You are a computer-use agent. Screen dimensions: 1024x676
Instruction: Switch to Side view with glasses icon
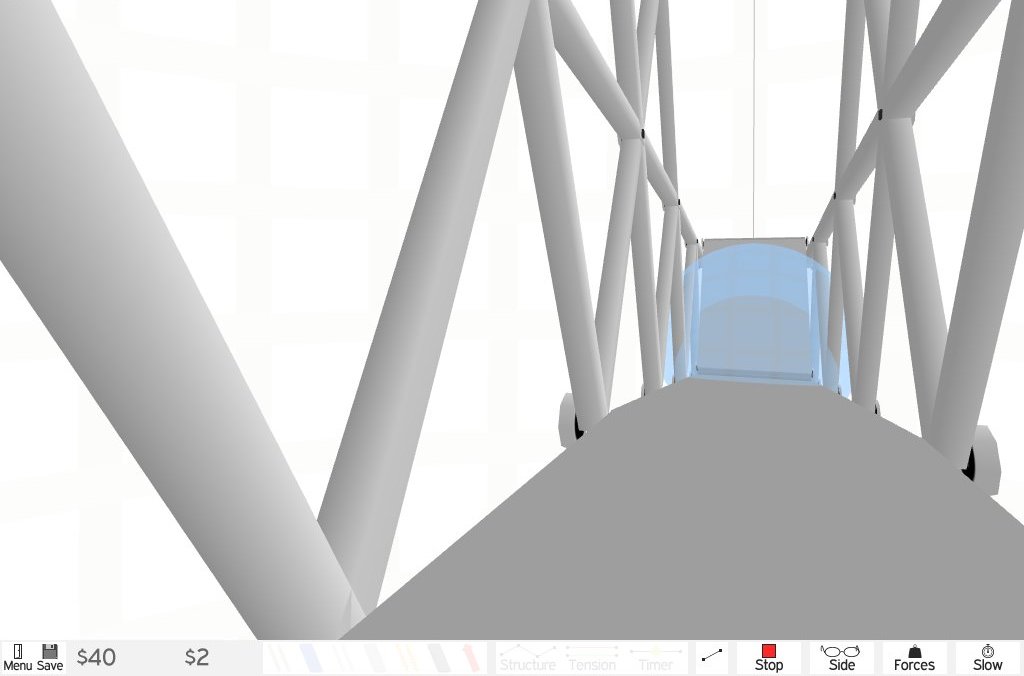pos(841,657)
